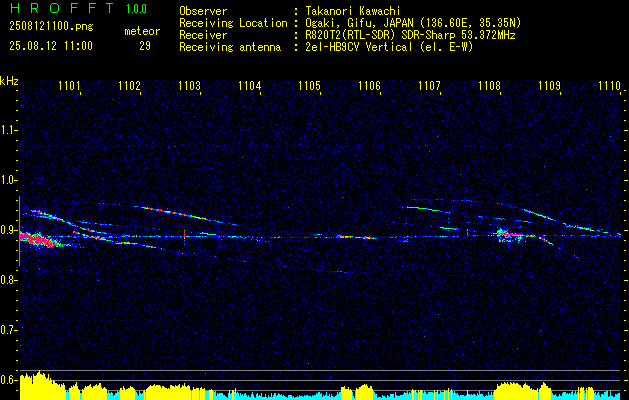Click the Receiving Location label

click(233, 23)
